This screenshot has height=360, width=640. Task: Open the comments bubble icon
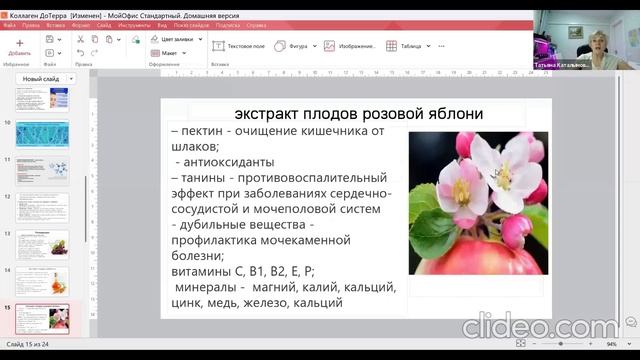point(631,322)
